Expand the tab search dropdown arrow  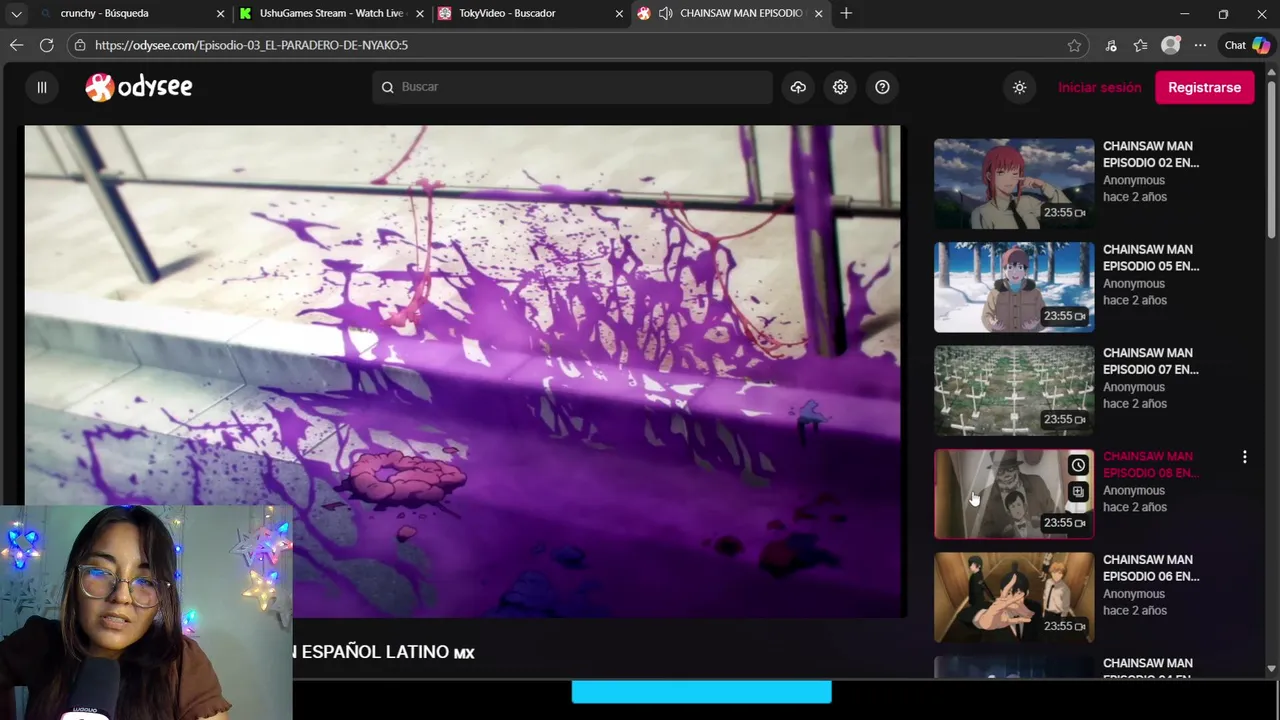tap(16, 14)
